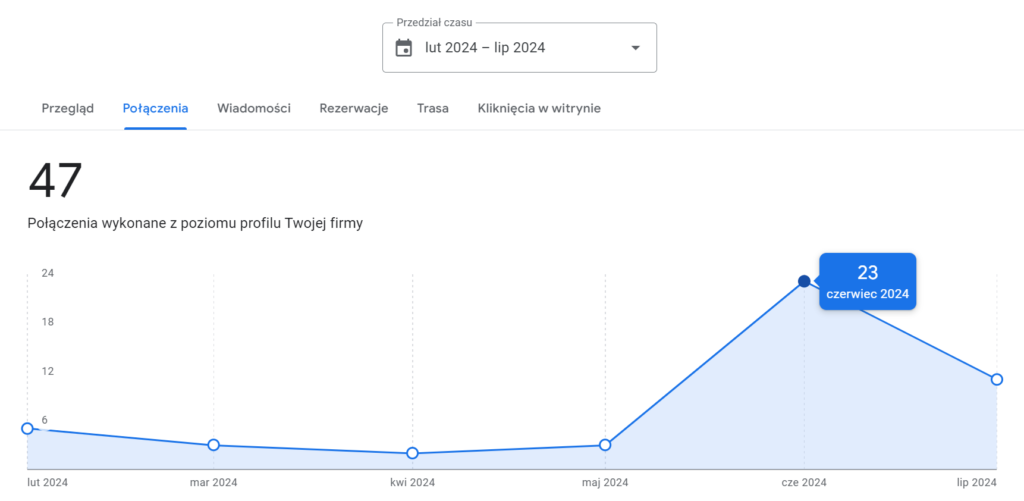Screen dimensions: 1024x501
Task: Select the Połączenia tab
Action: point(155,109)
